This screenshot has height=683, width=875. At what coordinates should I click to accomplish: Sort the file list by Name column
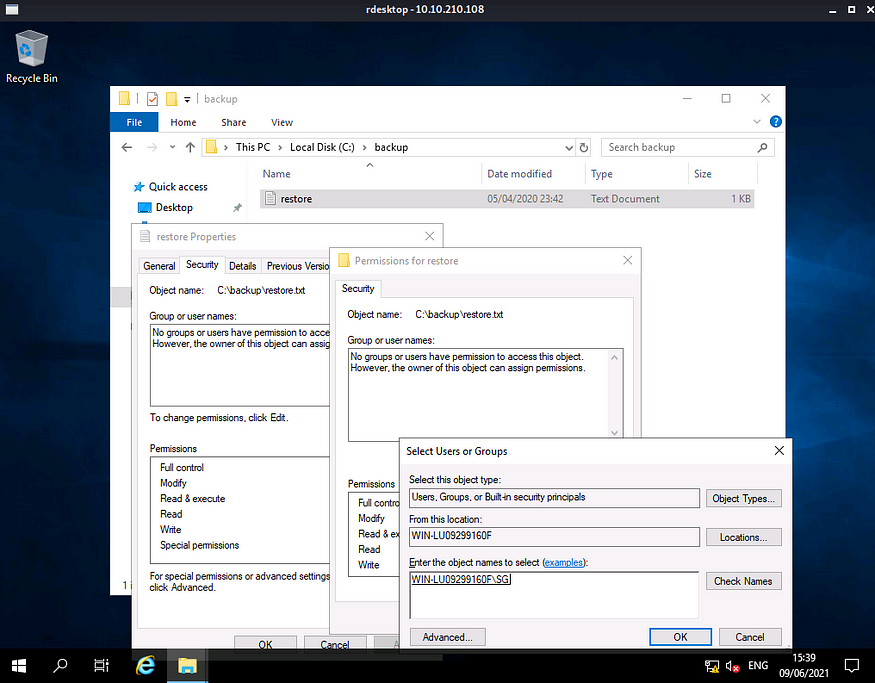(369, 174)
